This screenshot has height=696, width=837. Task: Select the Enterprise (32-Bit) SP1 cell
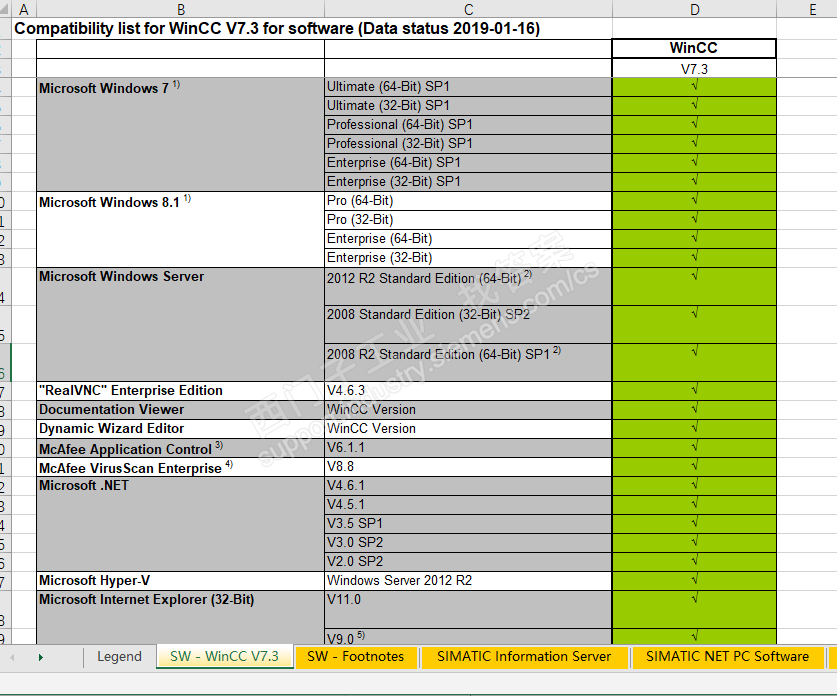point(468,182)
